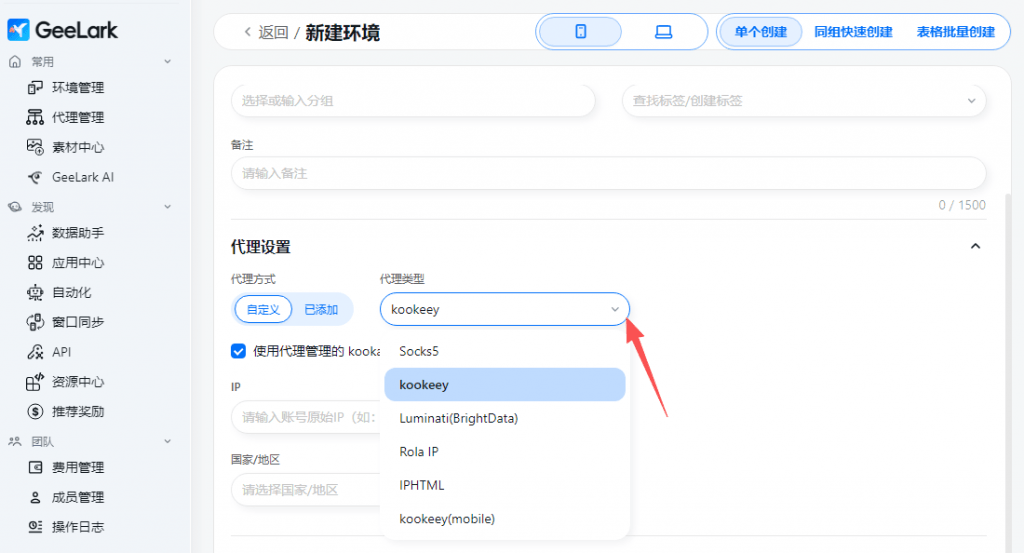Choose Luminati(BrightData) from the proxy type list
Viewport: 1024px width, 553px height.
(x=458, y=418)
